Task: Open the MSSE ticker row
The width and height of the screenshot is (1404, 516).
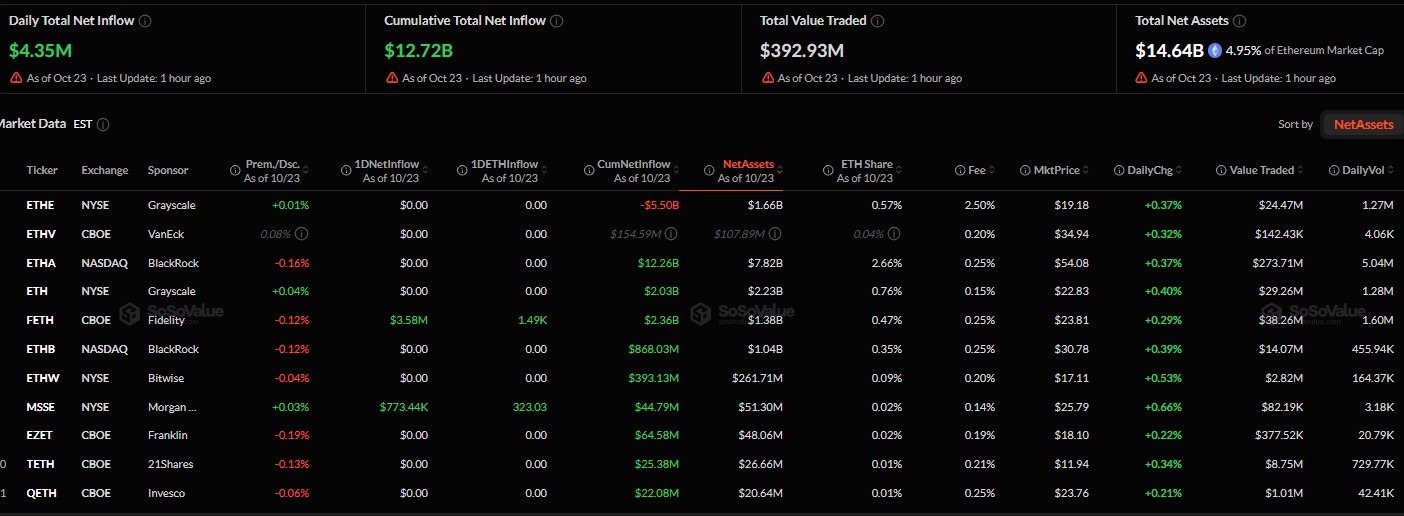Action: tap(42, 407)
